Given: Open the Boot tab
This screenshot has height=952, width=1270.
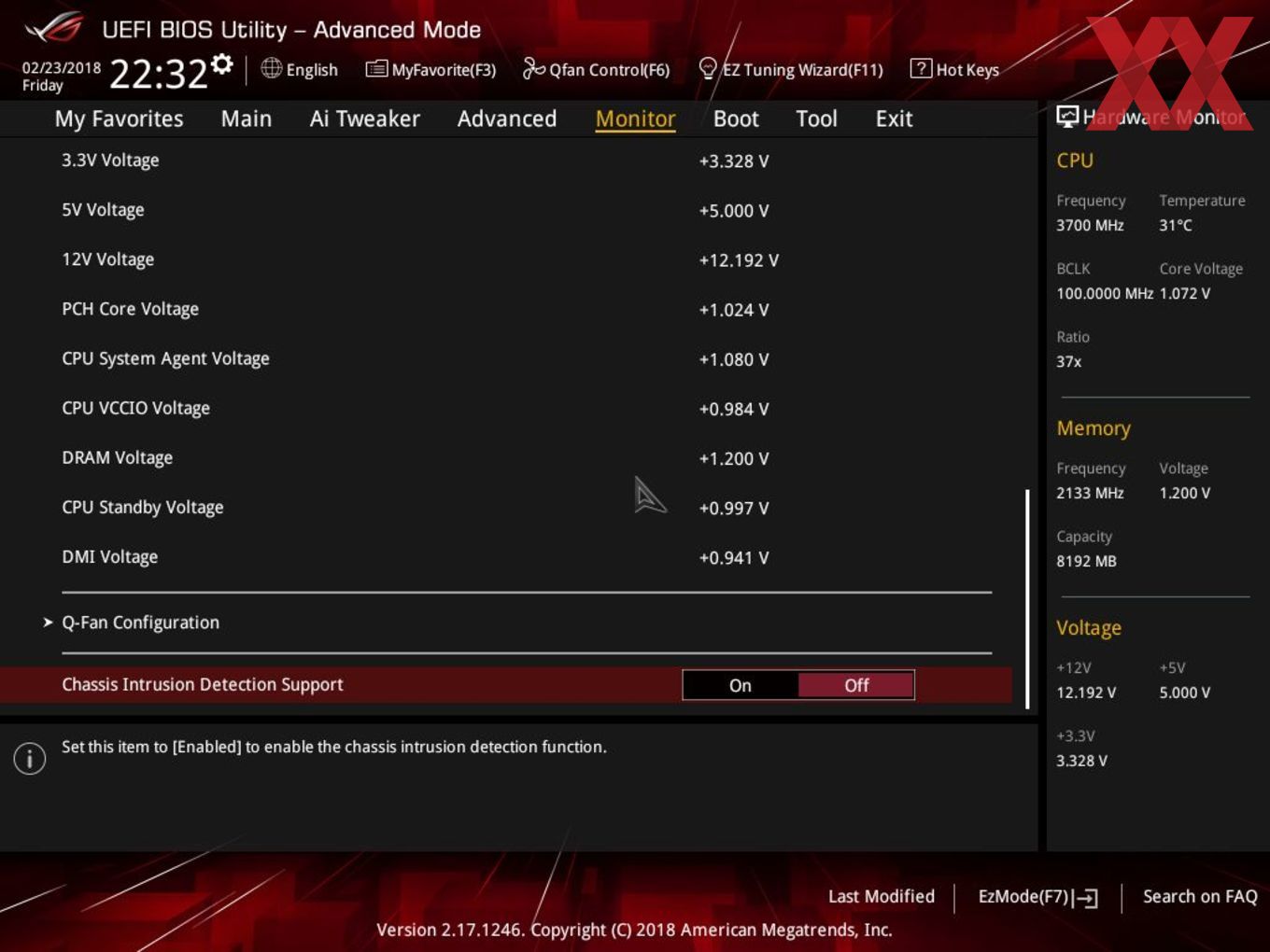Looking at the screenshot, I should tap(736, 119).
